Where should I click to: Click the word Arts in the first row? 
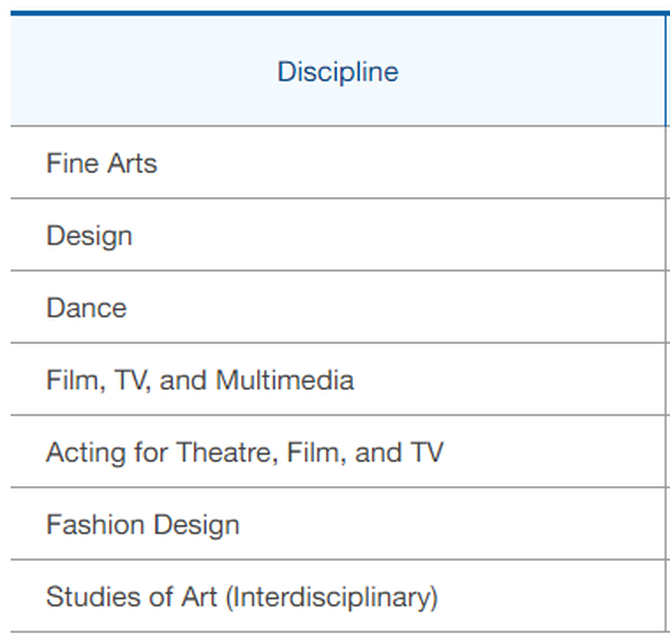pos(132,163)
